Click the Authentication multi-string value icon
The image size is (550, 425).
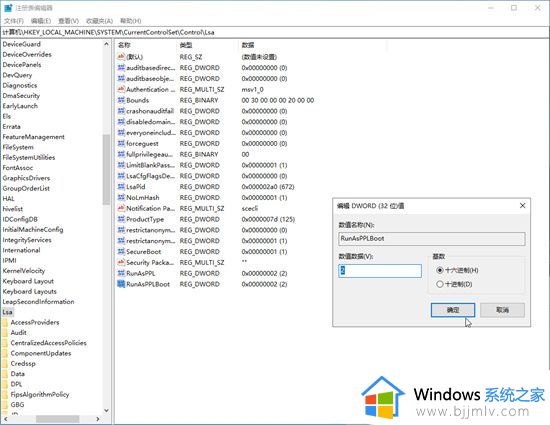(121, 89)
